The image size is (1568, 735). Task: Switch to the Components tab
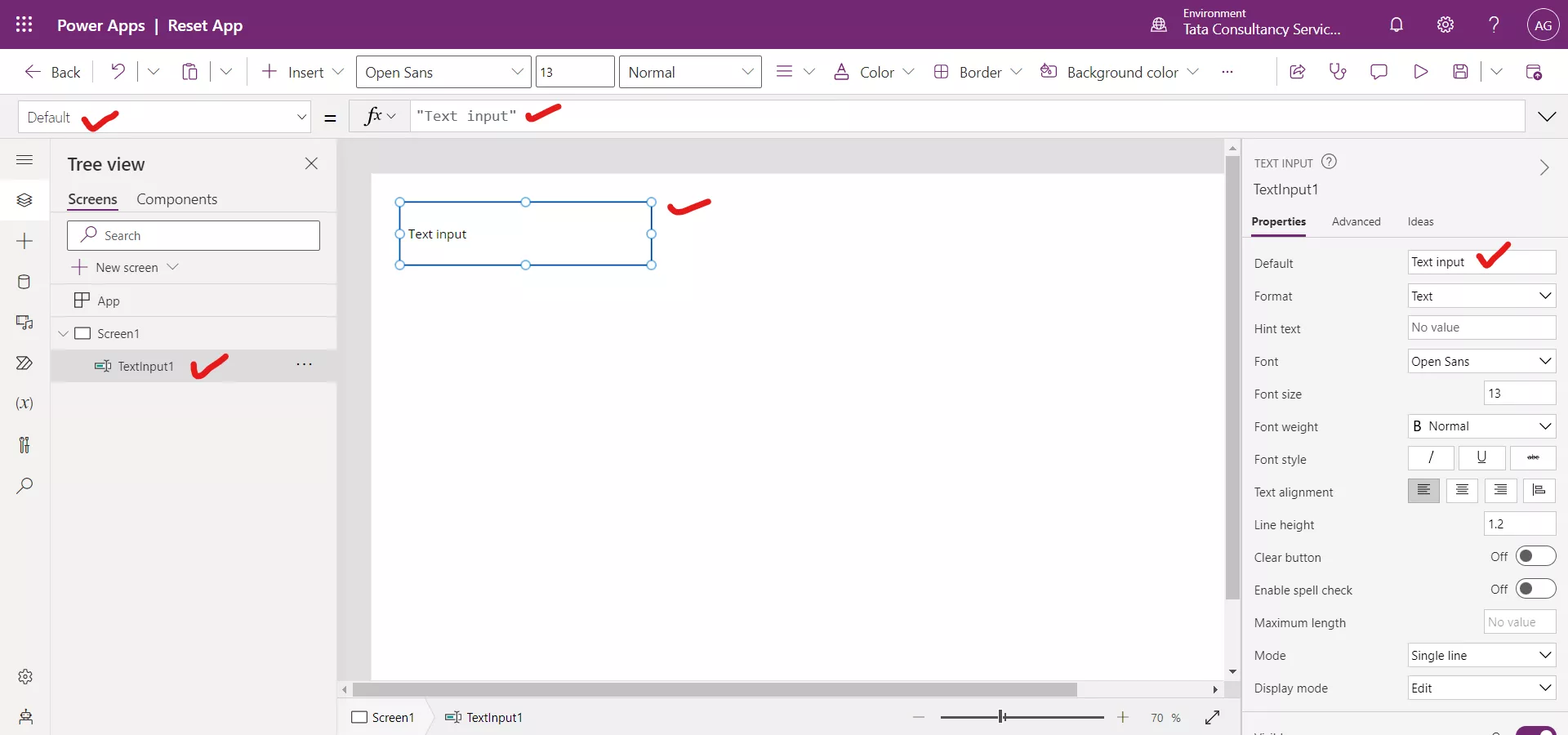pos(178,198)
